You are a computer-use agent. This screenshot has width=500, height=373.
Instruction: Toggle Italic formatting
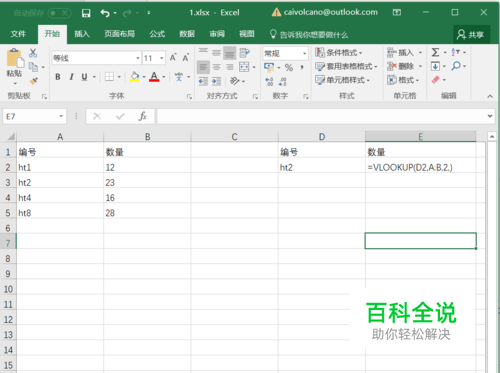71,77
